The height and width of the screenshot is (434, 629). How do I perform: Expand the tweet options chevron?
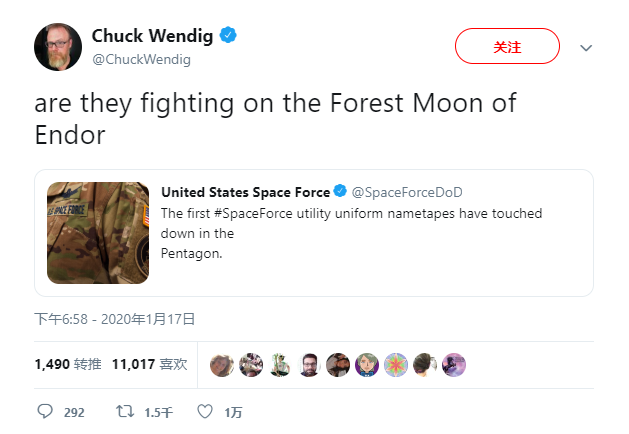coord(586,48)
